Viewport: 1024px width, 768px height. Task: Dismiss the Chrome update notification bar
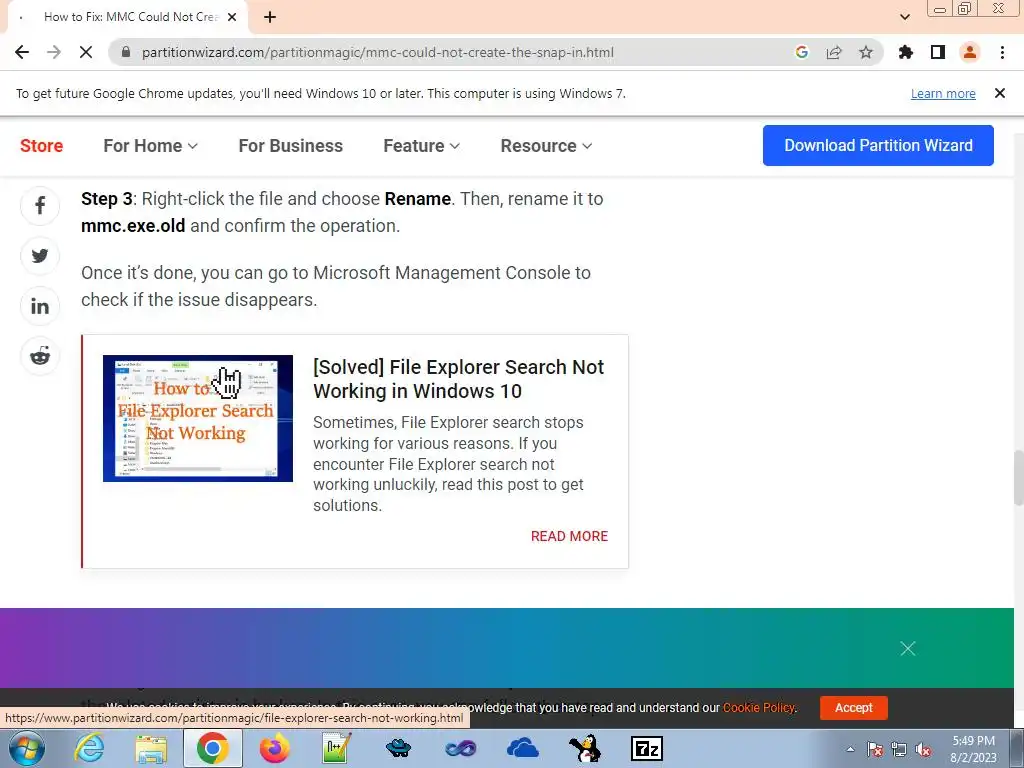pyautogui.click(x=1000, y=93)
